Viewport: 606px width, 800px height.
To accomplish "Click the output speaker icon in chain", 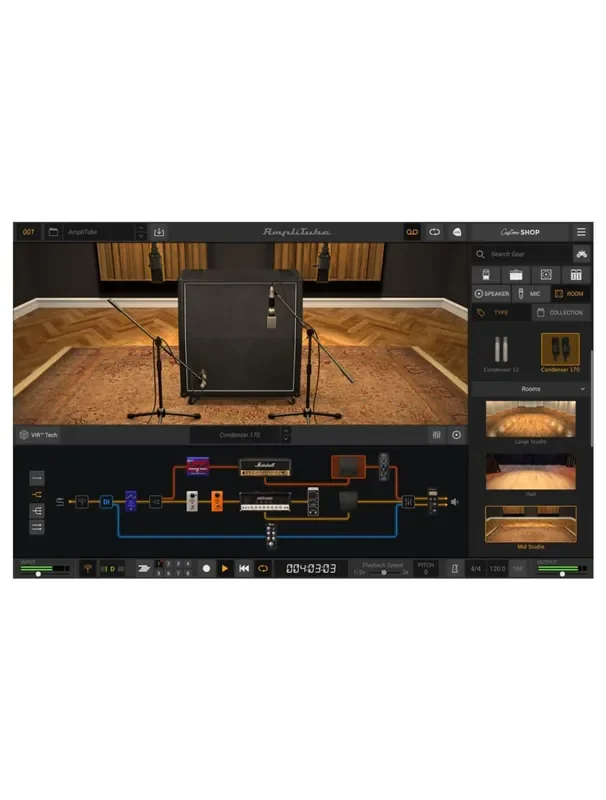I will [455, 502].
